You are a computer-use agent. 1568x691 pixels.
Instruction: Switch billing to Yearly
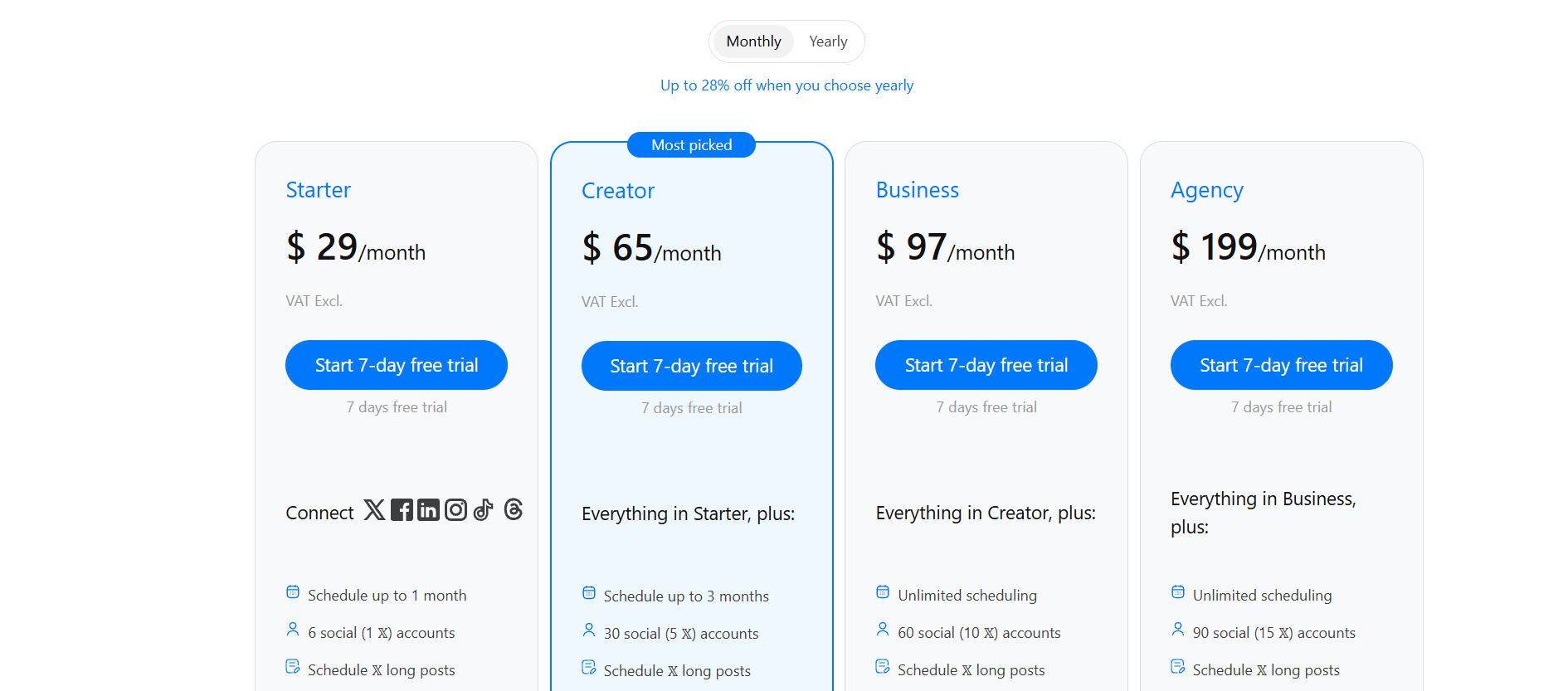[x=827, y=41]
